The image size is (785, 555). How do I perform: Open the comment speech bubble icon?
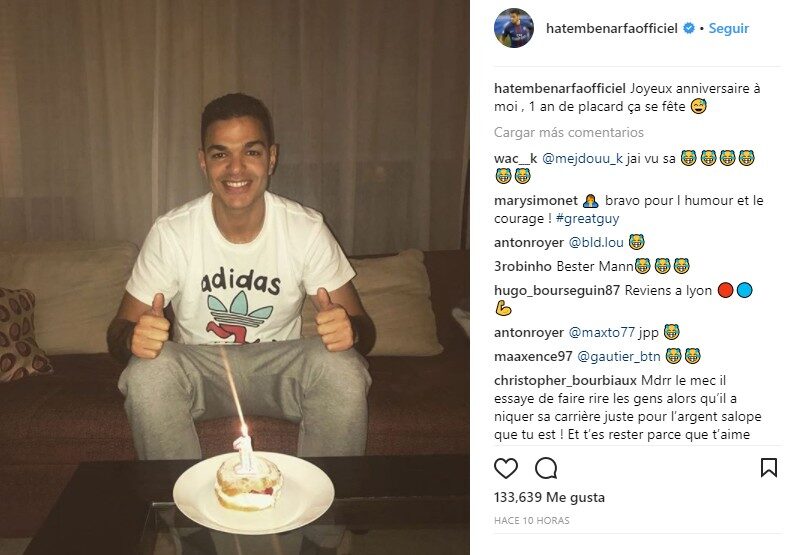[x=546, y=468]
